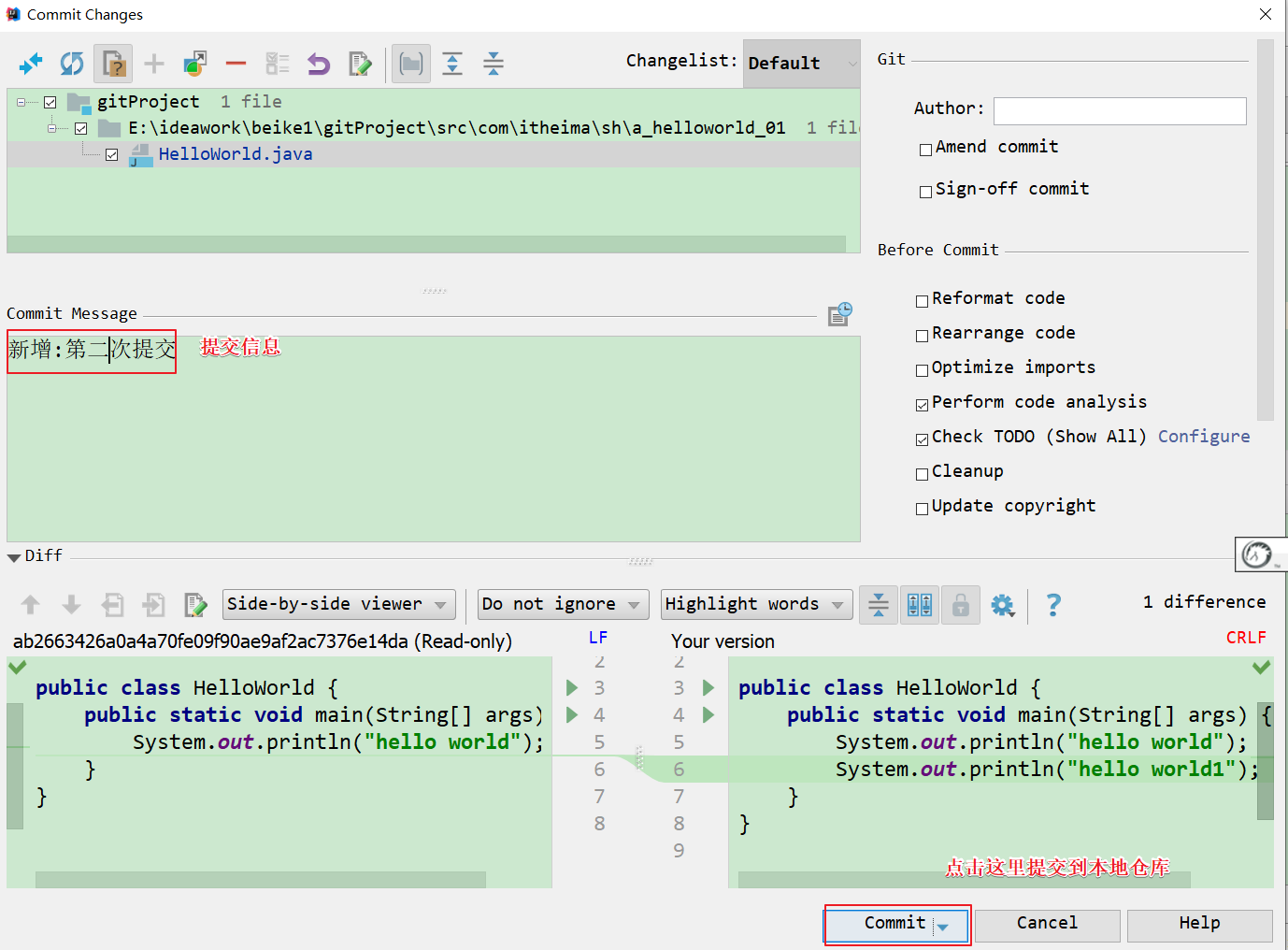The image size is (1288, 950).
Task: Select HelloWorld.java in the file tree
Action: tap(235, 154)
